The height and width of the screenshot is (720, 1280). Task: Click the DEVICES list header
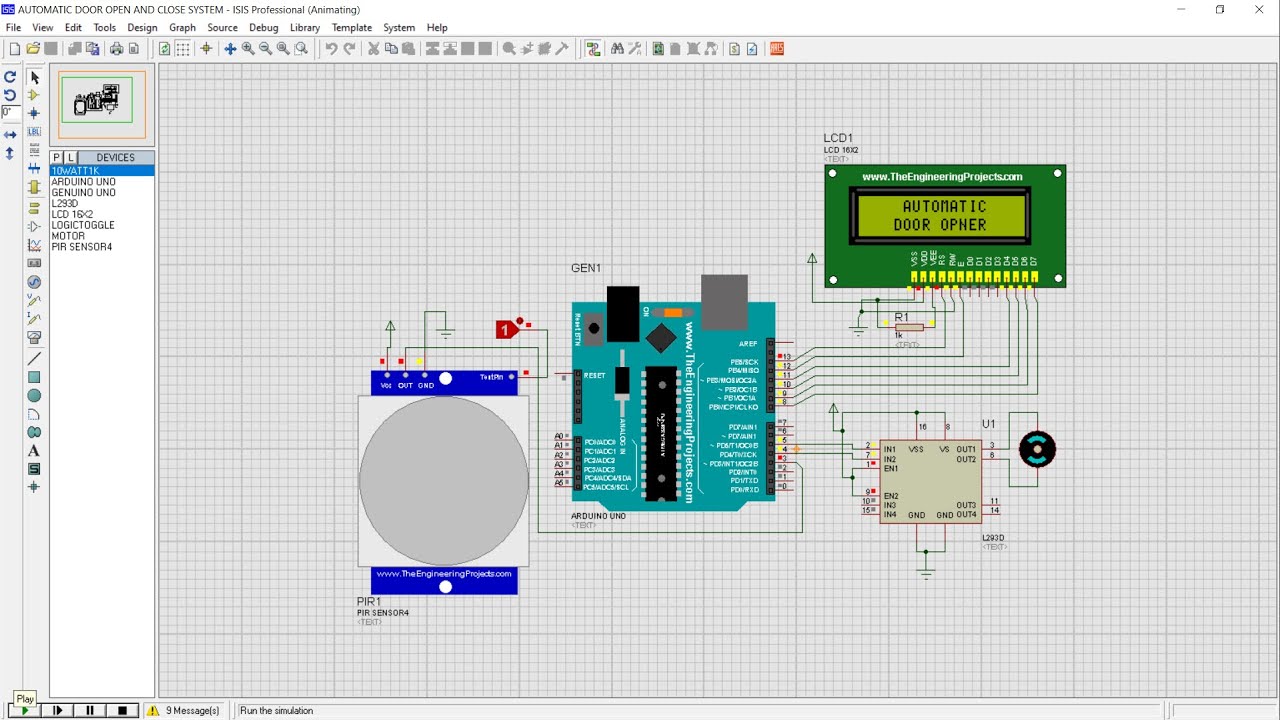tap(115, 158)
